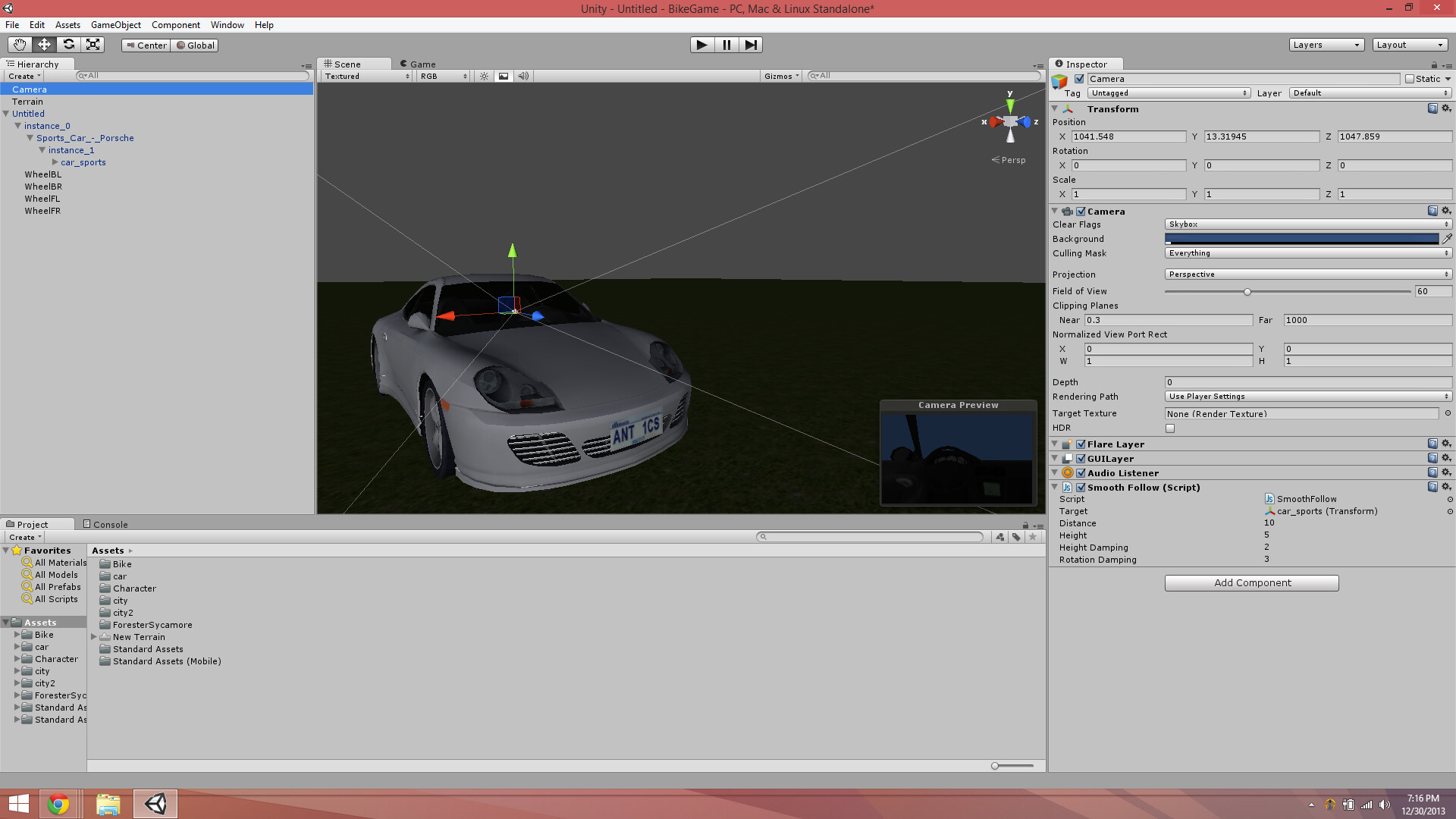Select the Hand tool in the toolbar
Image resolution: width=1456 pixels, height=819 pixels.
pos(19,45)
